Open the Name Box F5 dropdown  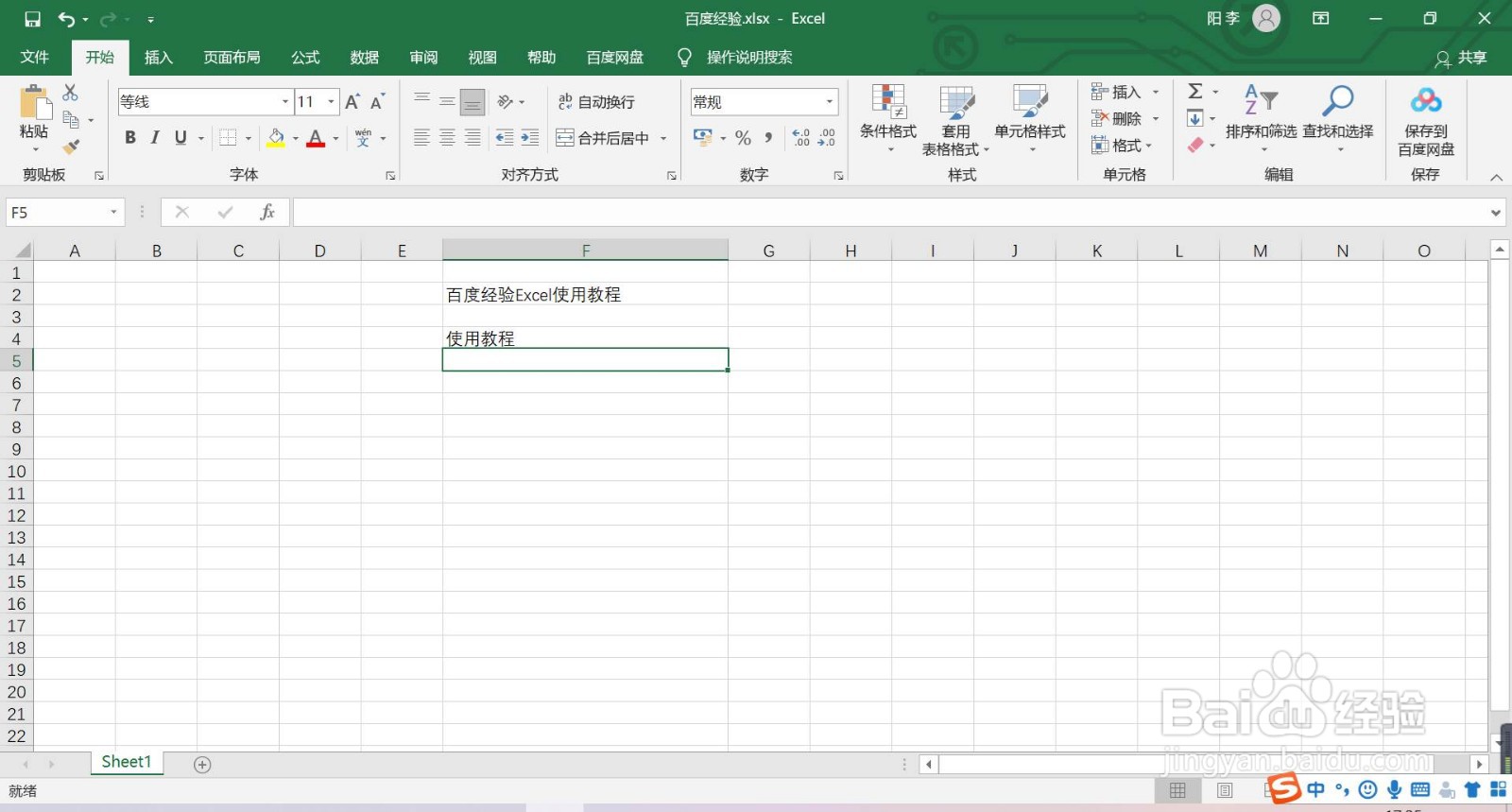point(113,212)
